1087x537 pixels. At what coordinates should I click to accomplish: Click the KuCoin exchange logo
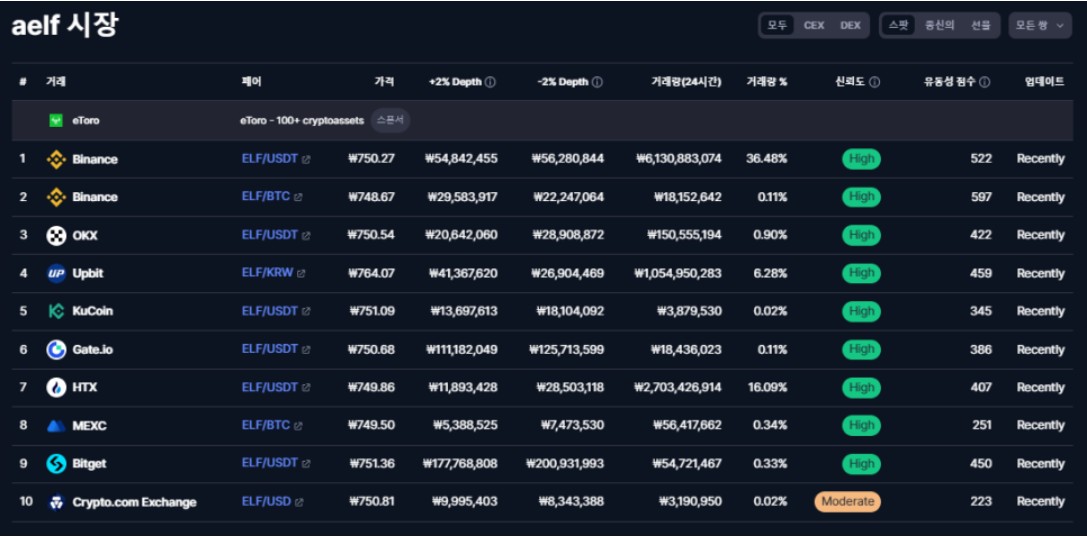56,312
